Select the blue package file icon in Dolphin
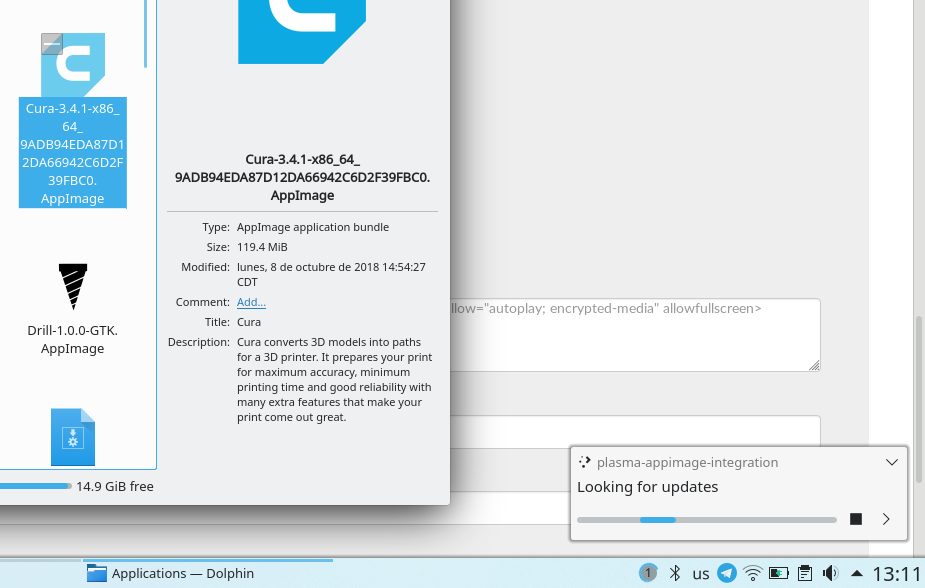Viewport: 925px width, 588px height. [73, 437]
